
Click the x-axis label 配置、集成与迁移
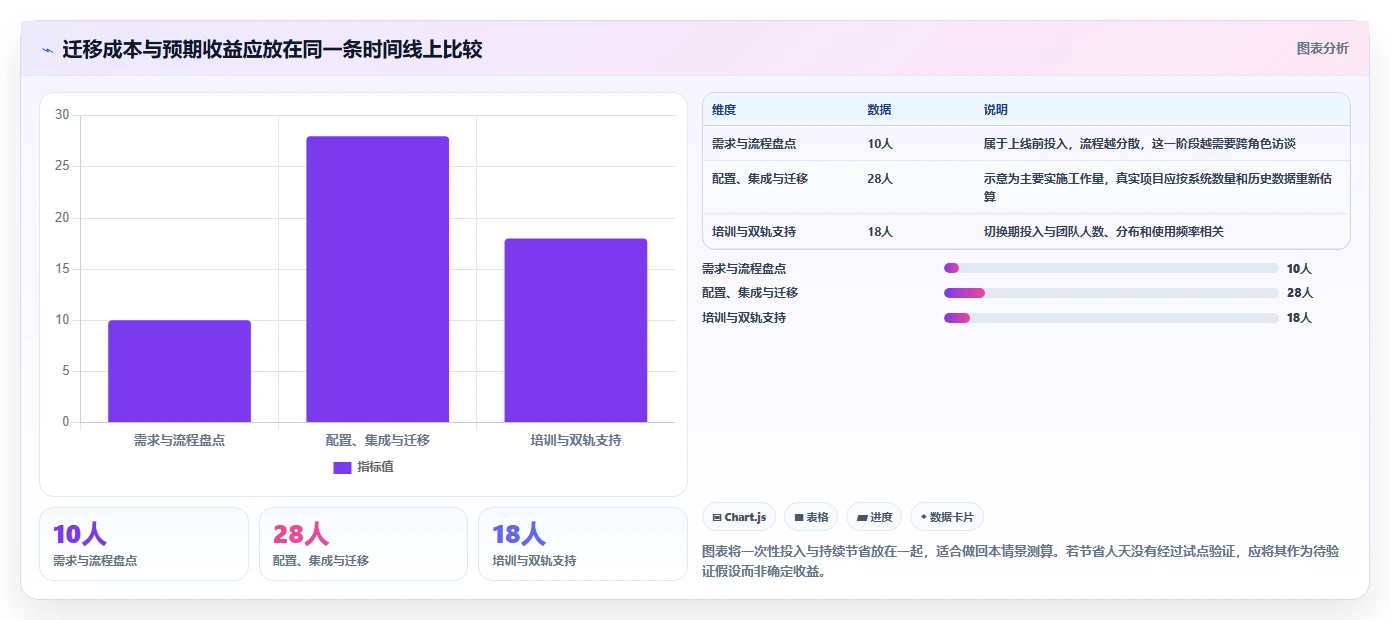pyautogui.click(x=377, y=440)
